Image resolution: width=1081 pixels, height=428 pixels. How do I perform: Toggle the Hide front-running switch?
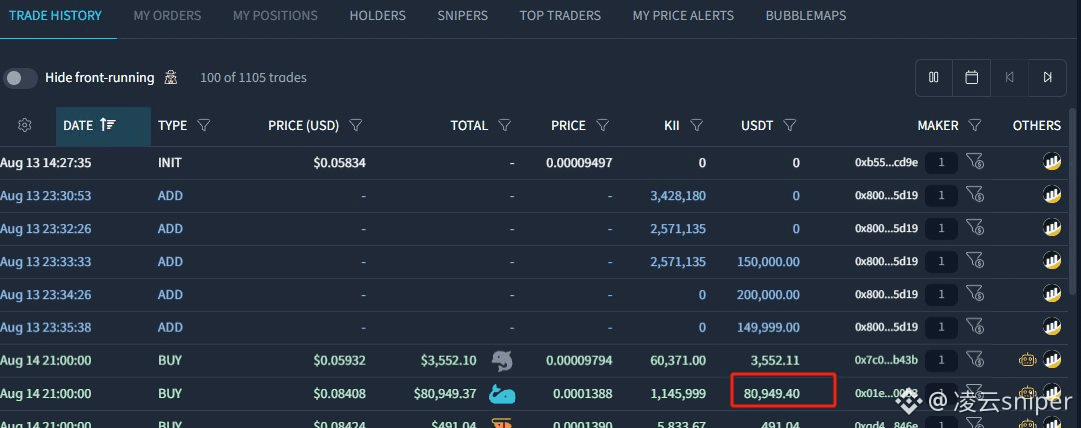click(x=20, y=78)
